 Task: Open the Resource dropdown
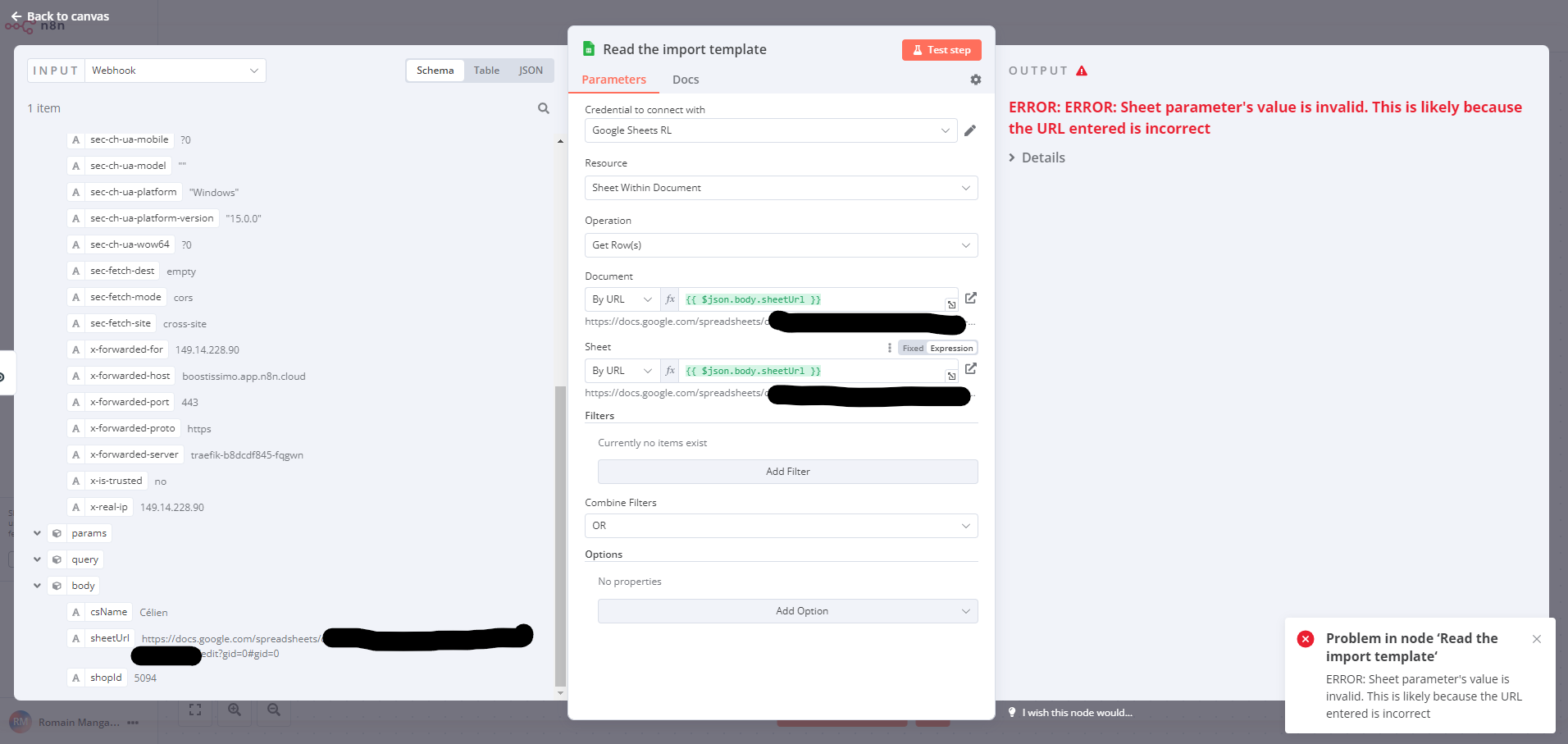pyautogui.click(x=781, y=188)
